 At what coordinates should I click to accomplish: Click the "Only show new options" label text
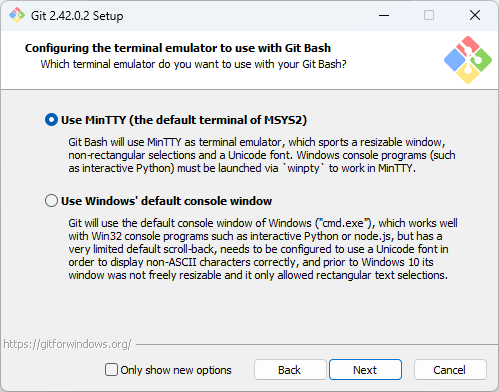point(176,370)
